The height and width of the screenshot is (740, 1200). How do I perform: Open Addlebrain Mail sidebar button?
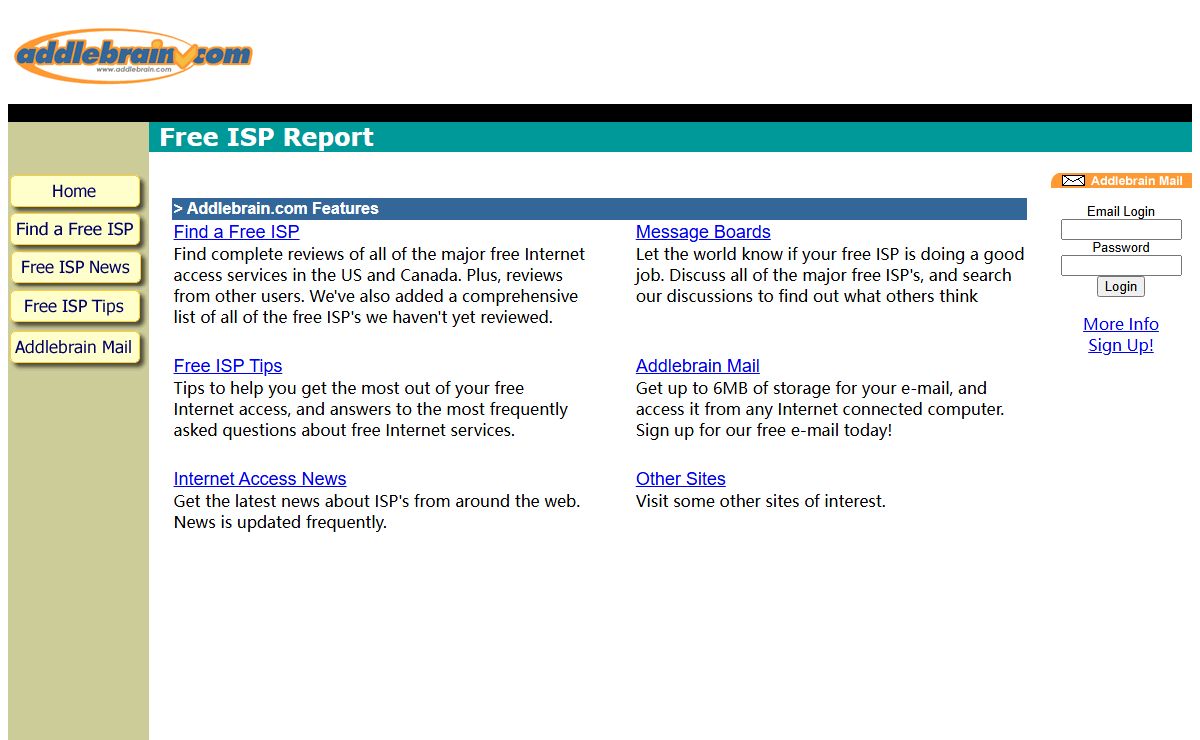pos(75,347)
